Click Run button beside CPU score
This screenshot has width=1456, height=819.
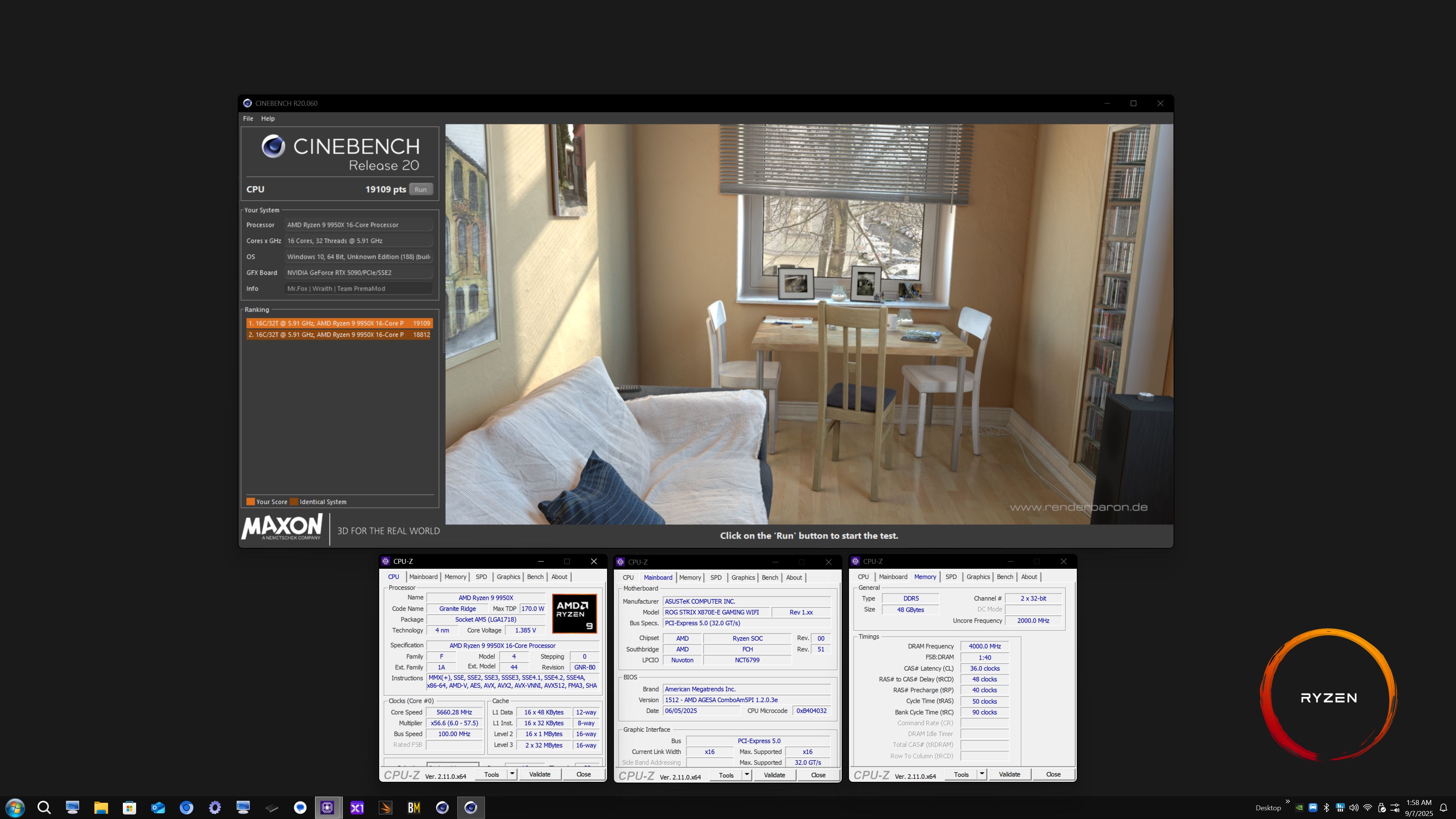(x=420, y=189)
